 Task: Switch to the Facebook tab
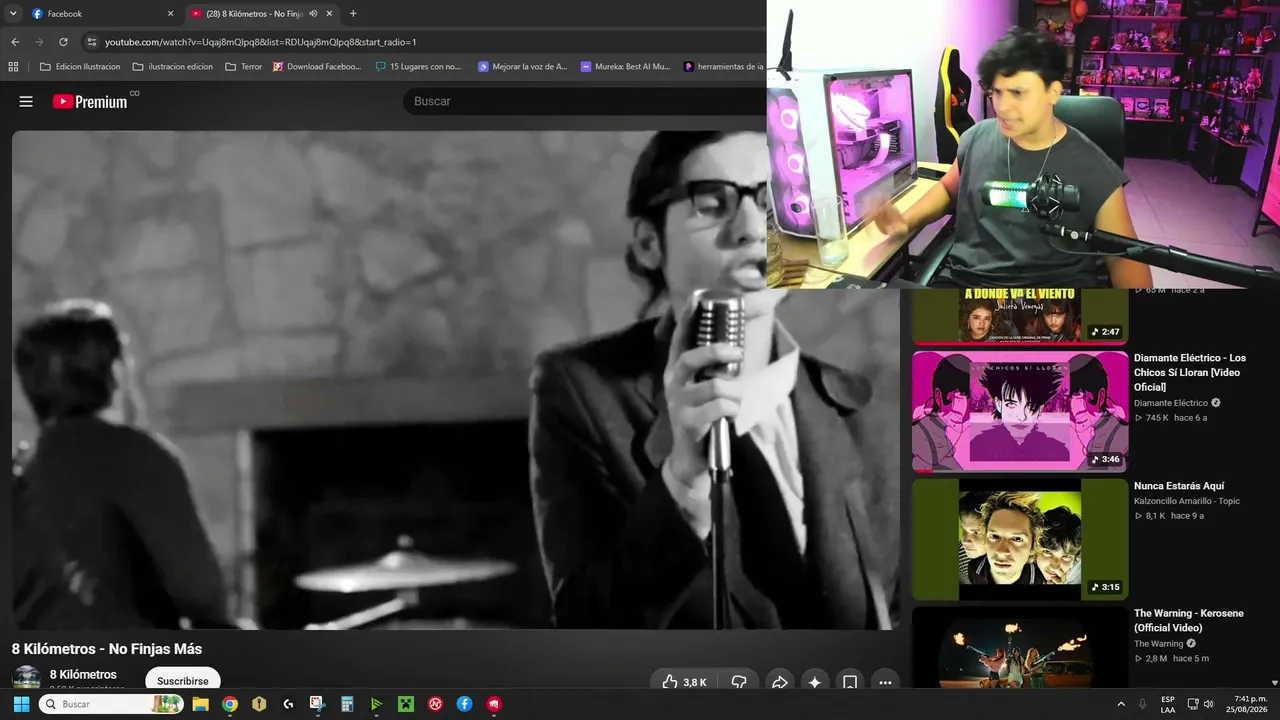click(102, 14)
